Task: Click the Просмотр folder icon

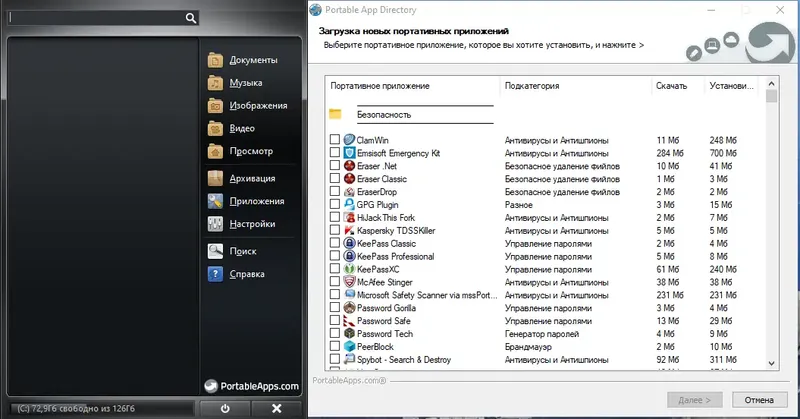Action: (x=215, y=151)
